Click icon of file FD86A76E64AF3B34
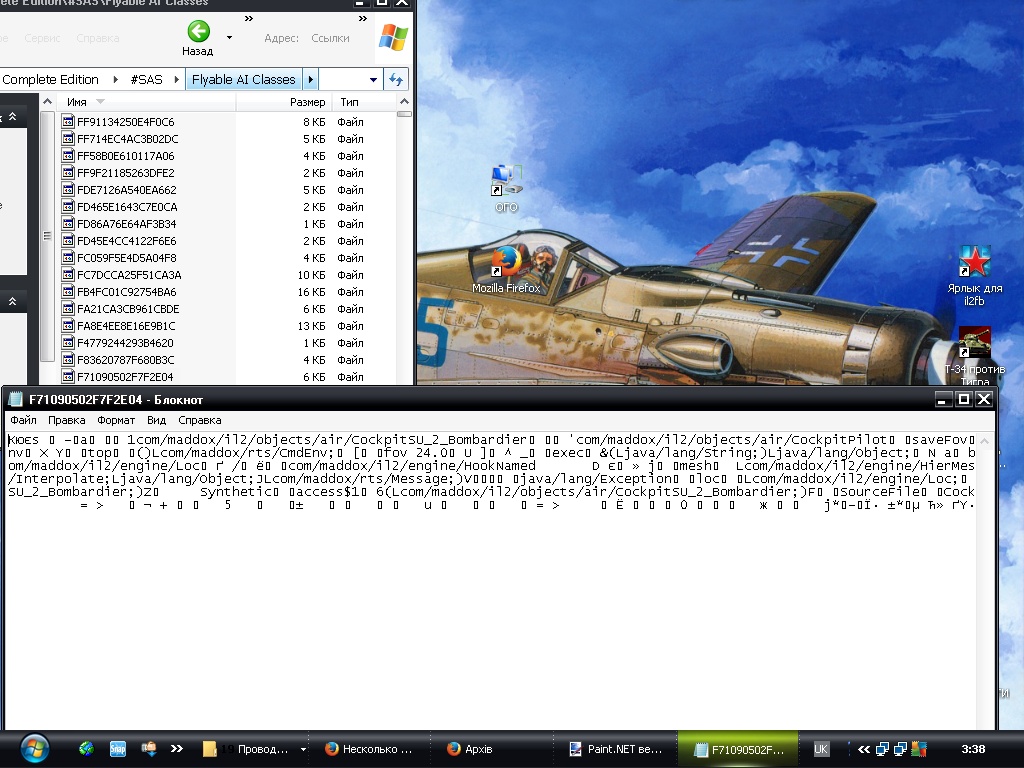This screenshot has height=768, width=1024. pos(68,223)
